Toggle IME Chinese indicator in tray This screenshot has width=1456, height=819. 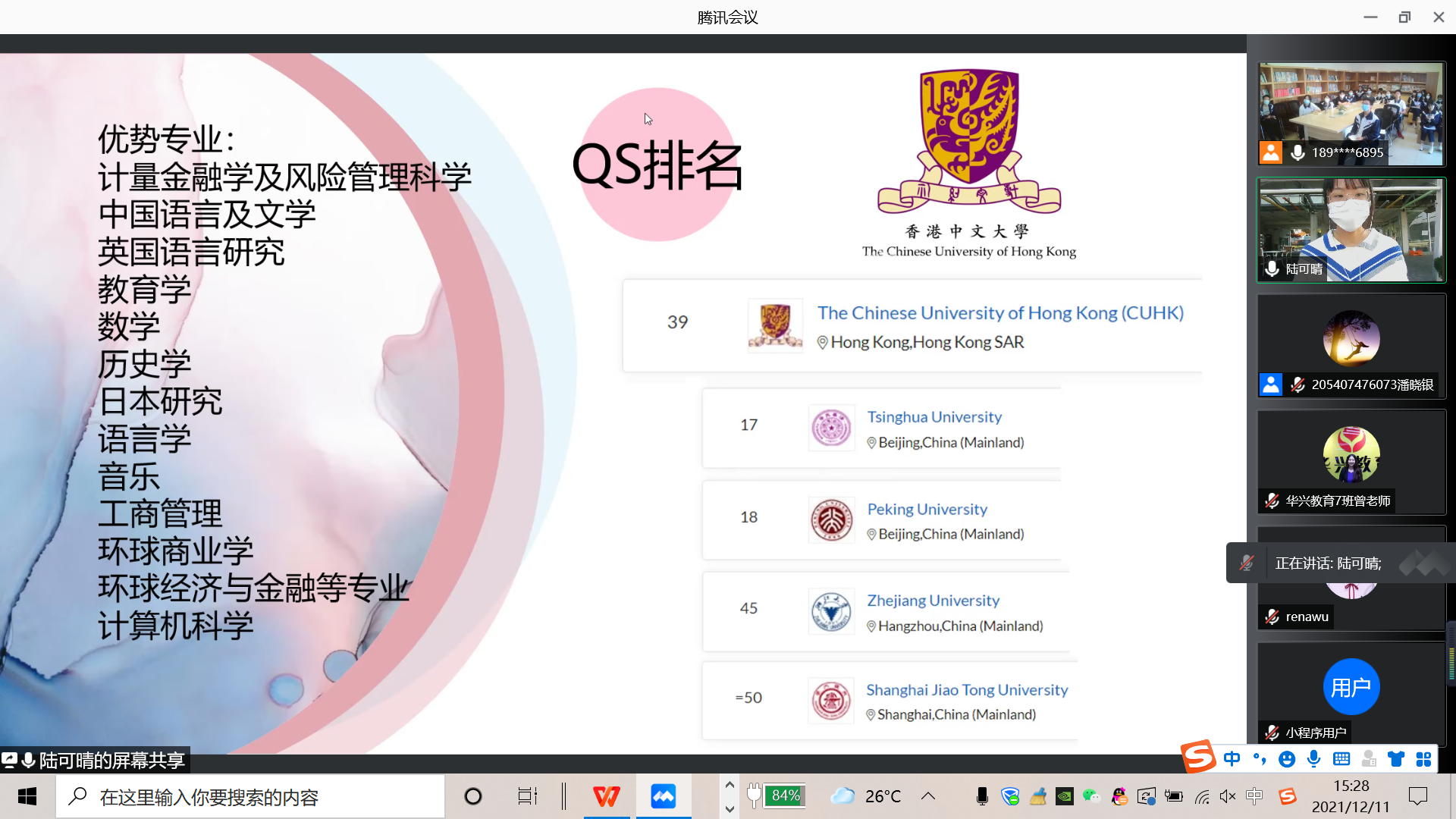(x=1255, y=796)
